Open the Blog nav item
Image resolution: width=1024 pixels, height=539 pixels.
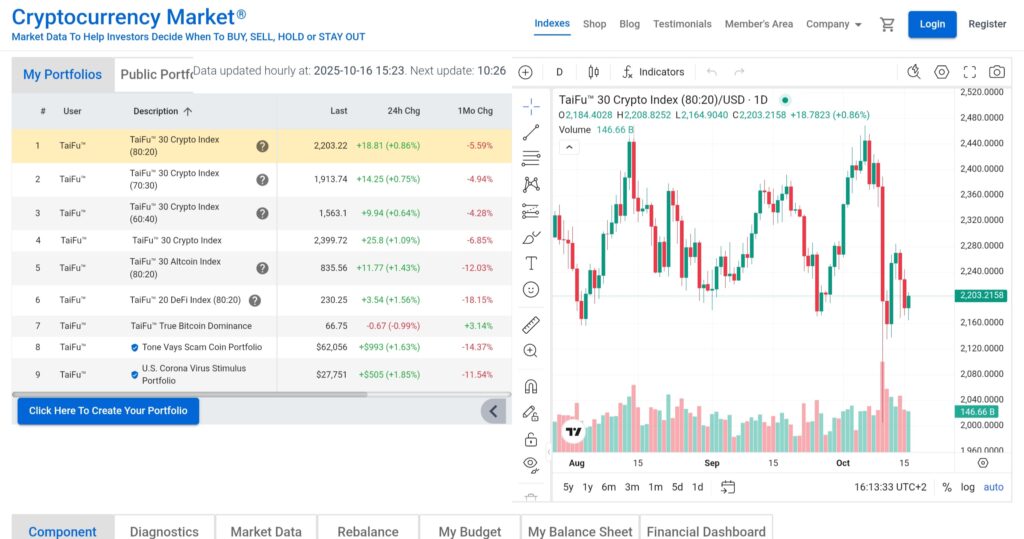click(x=630, y=24)
